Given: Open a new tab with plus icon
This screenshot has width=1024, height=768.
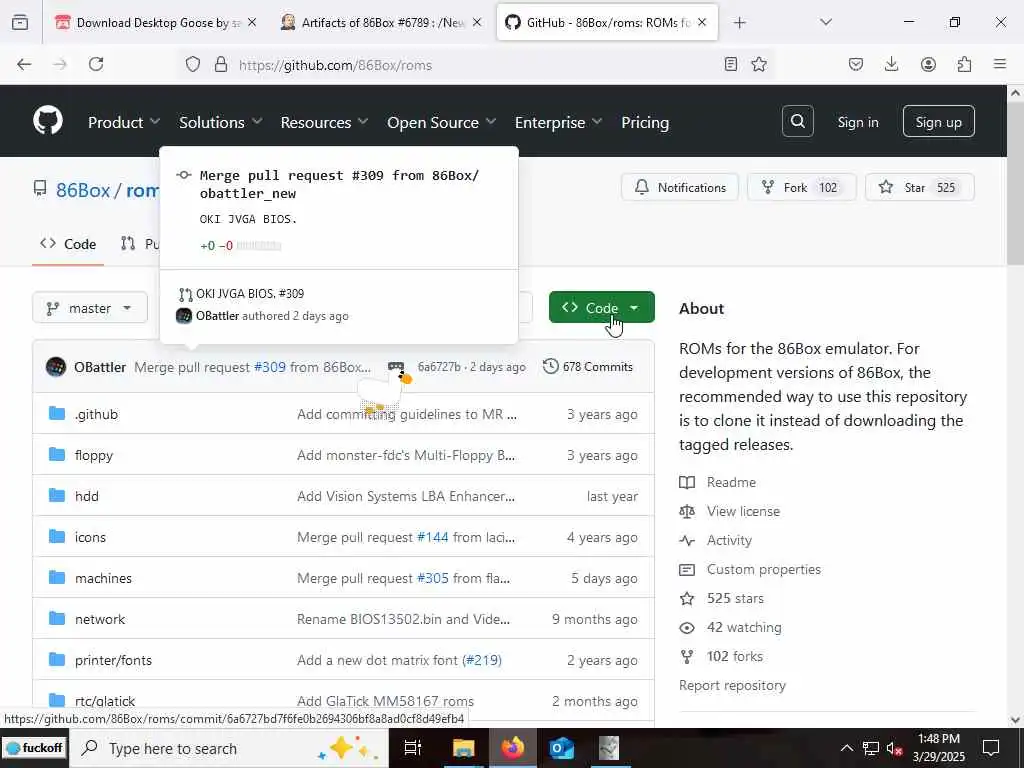Looking at the screenshot, I should 739,23.
